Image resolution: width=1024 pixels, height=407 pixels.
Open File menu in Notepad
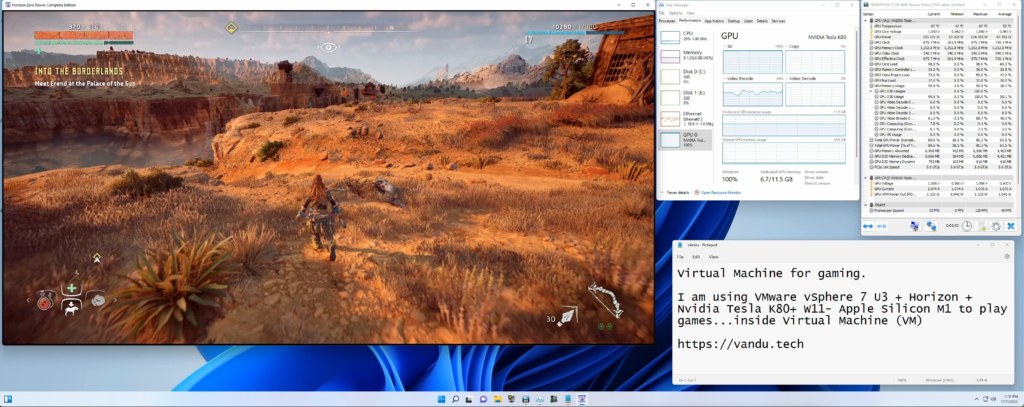click(x=680, y=257)
